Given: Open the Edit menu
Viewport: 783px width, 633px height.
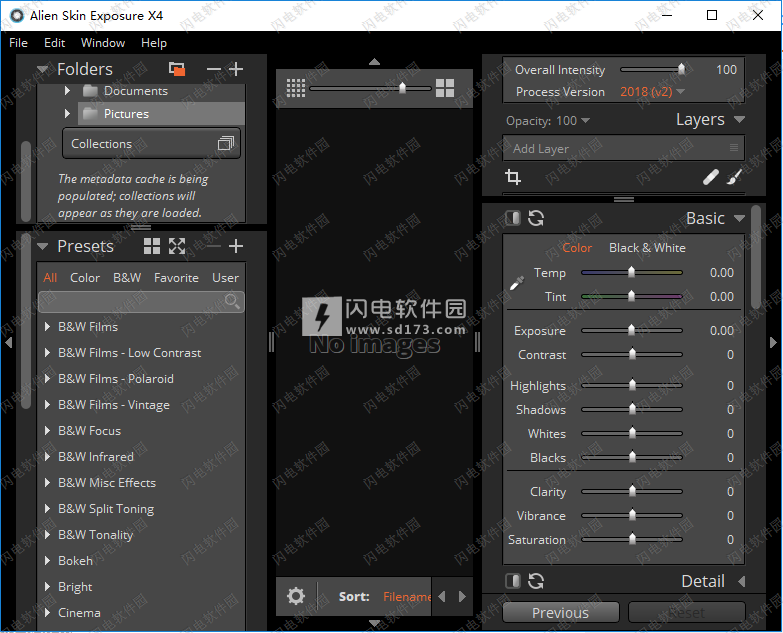Looking at the screenshot, I should tap(54, 43).
